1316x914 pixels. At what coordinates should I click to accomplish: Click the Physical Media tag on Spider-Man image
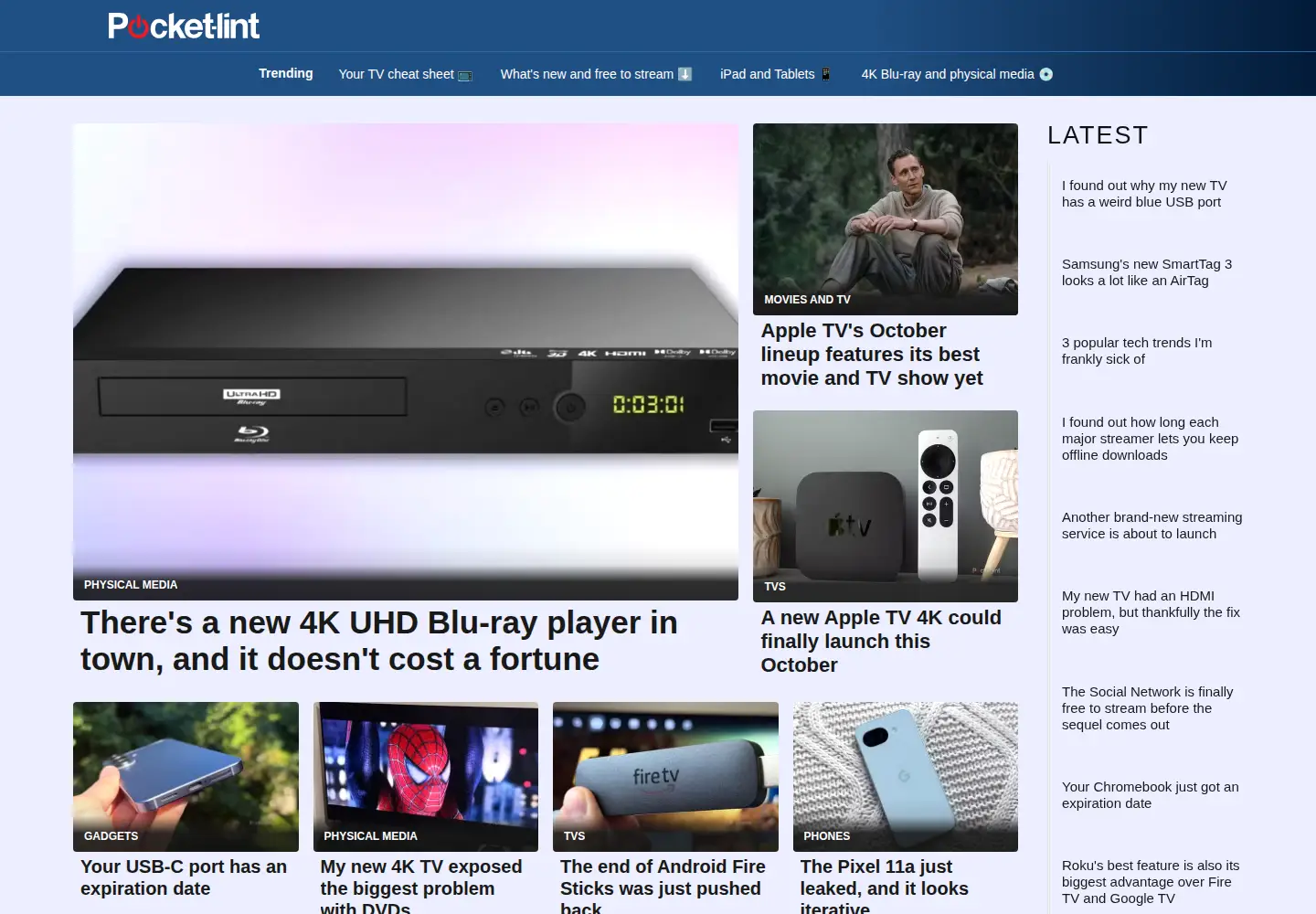click(370, 836)
